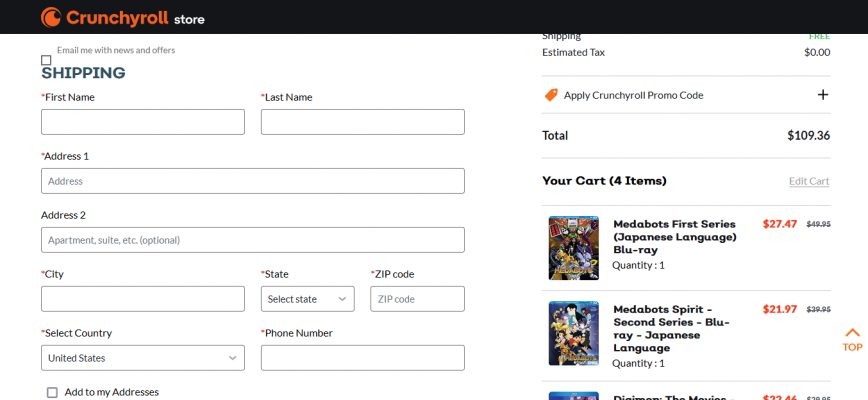
Task: Focus the Address 1 field
Action: [252, 181]
